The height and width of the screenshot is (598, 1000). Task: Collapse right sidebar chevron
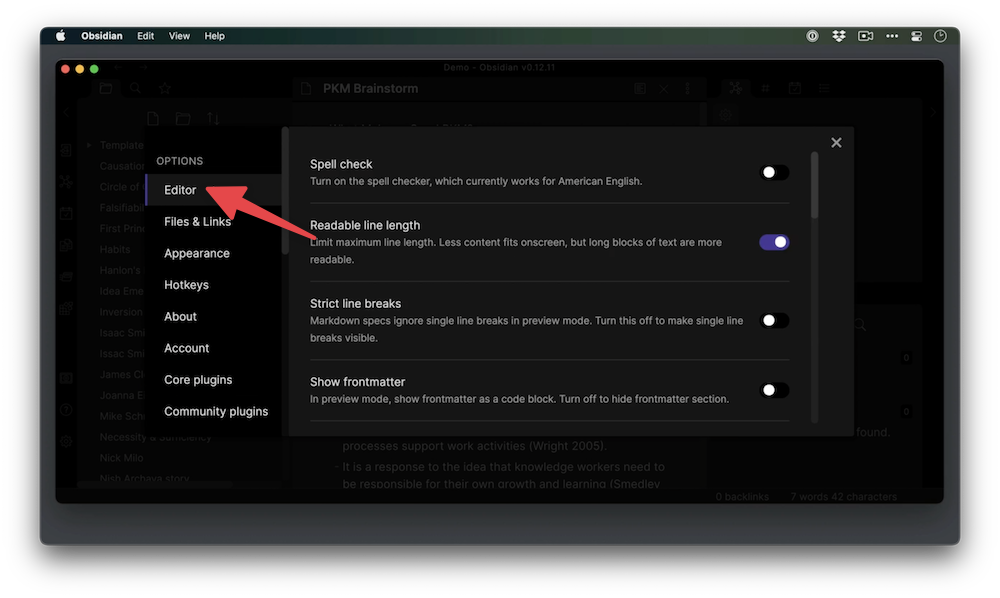(x=932, y=112)
